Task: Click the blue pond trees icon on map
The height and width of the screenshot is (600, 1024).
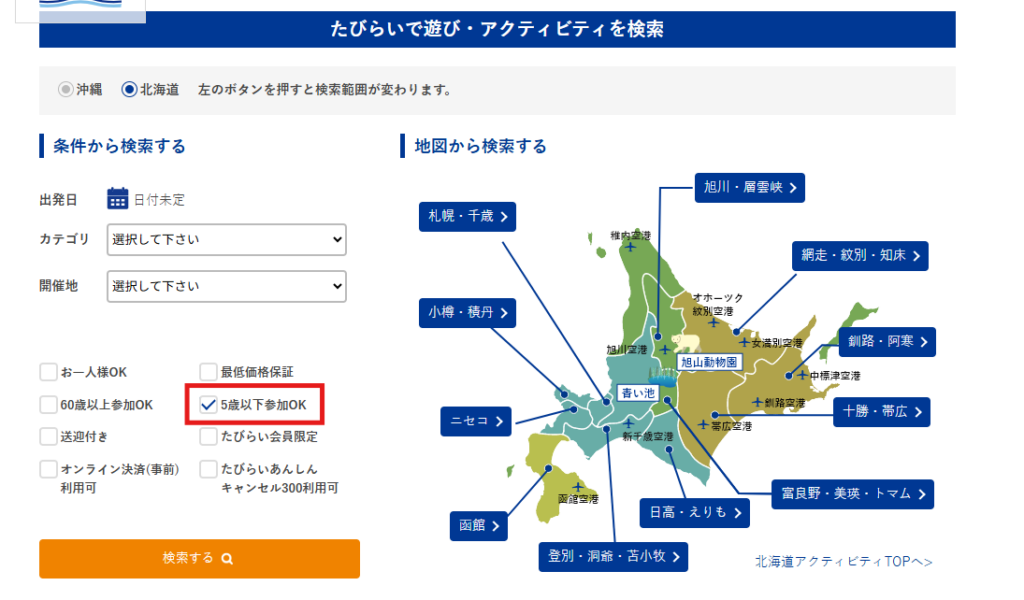Action: (x=664, y=377)
